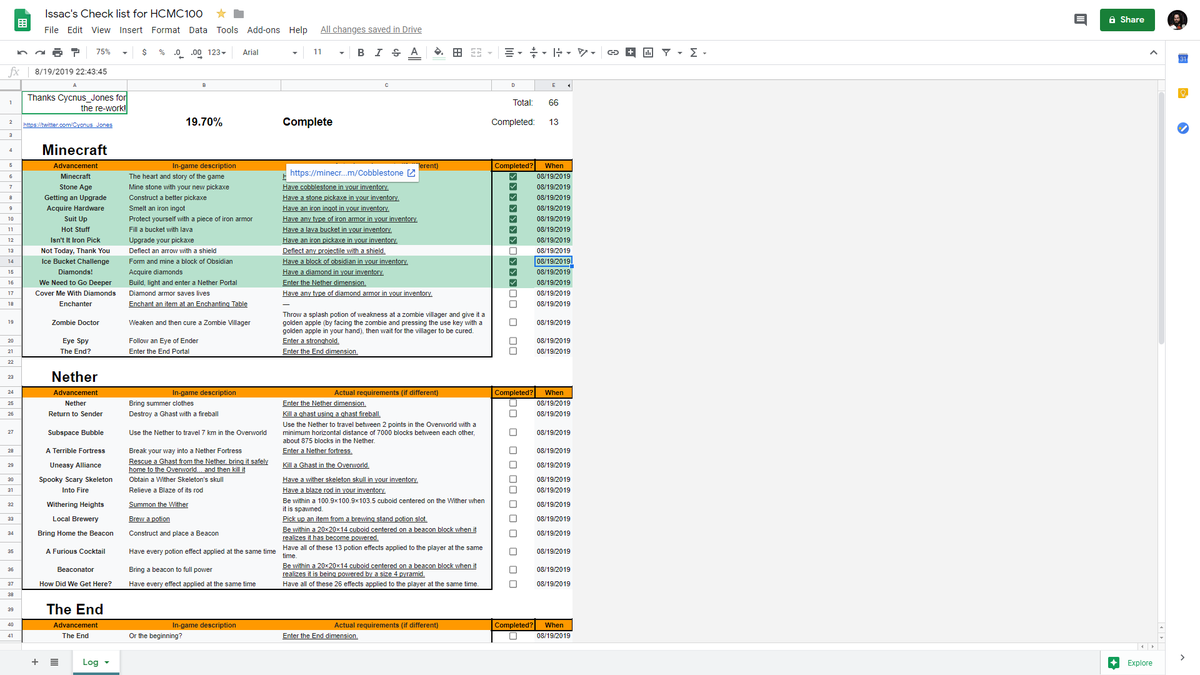Open Google Keep from the side panel
The height and width of the screenshot is (675, 1200).
[1182, 94]
